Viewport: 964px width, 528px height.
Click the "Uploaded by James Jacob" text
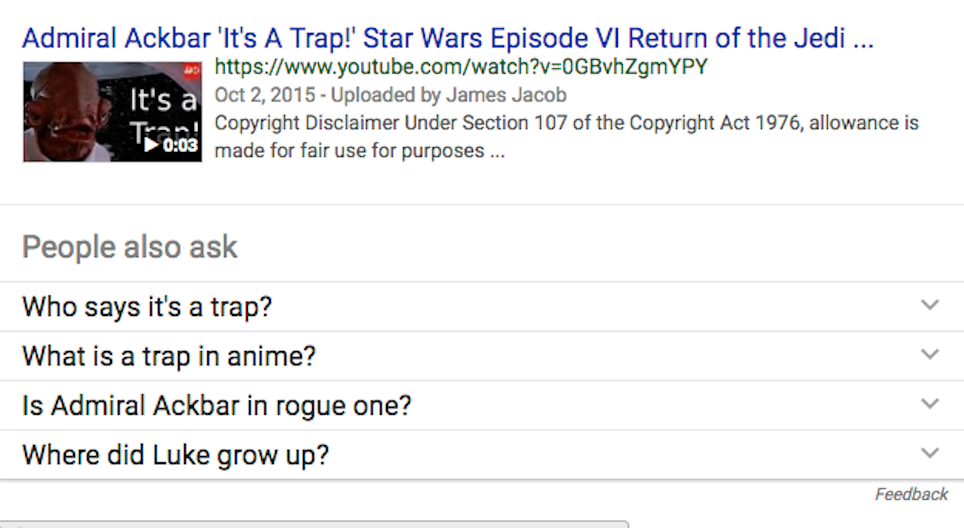(x=449, y=96)
